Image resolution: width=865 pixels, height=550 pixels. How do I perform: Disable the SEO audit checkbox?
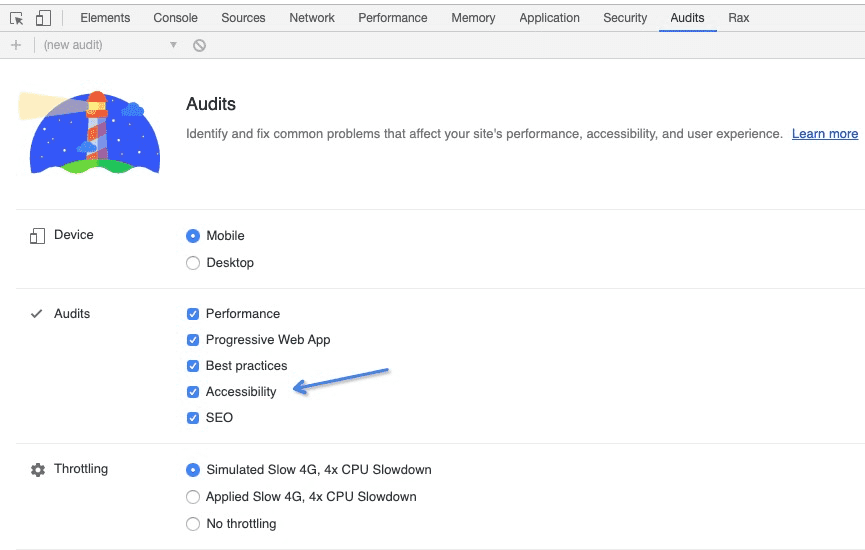tap(194, 418)
